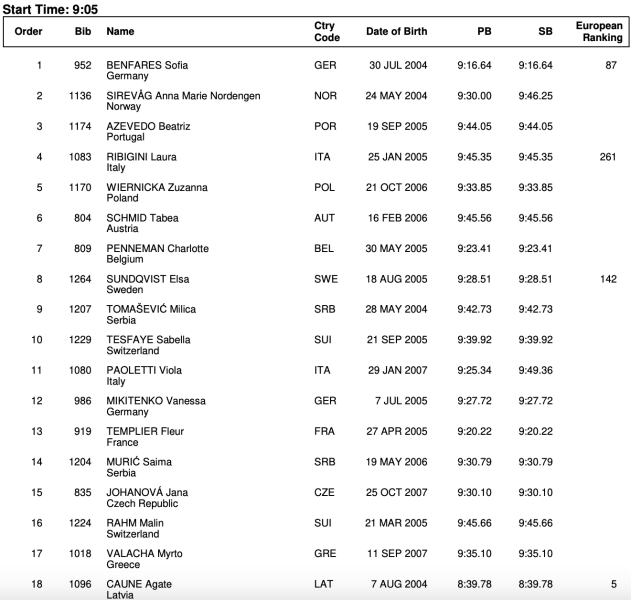Select MIKITENKO Vanessa's country code GER

[325, 401]
